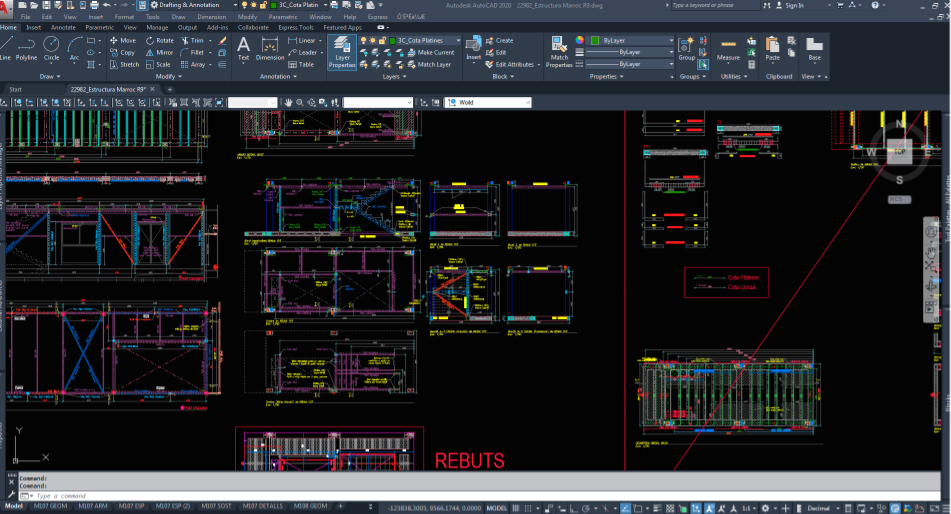Viewport: 951px width, 514px height.
Task: Click the object color wheel in Properties panel
Action: pyautogui.click(x=580, y=40)
